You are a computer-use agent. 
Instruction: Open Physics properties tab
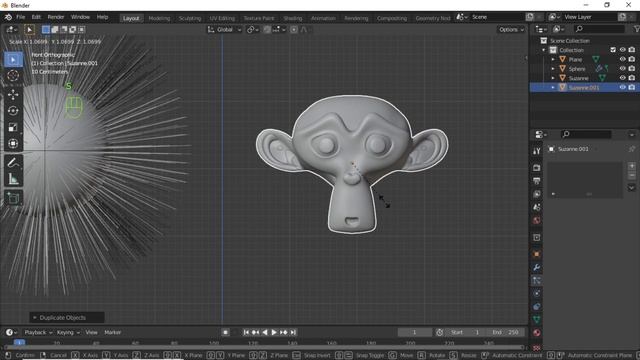(x=537, y=293)
